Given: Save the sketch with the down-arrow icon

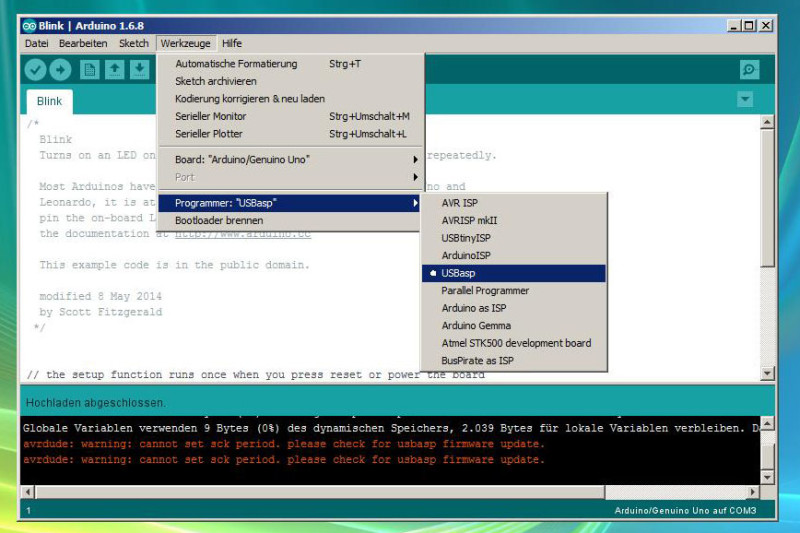Looking at the screenshot, I should click(139, 69).
